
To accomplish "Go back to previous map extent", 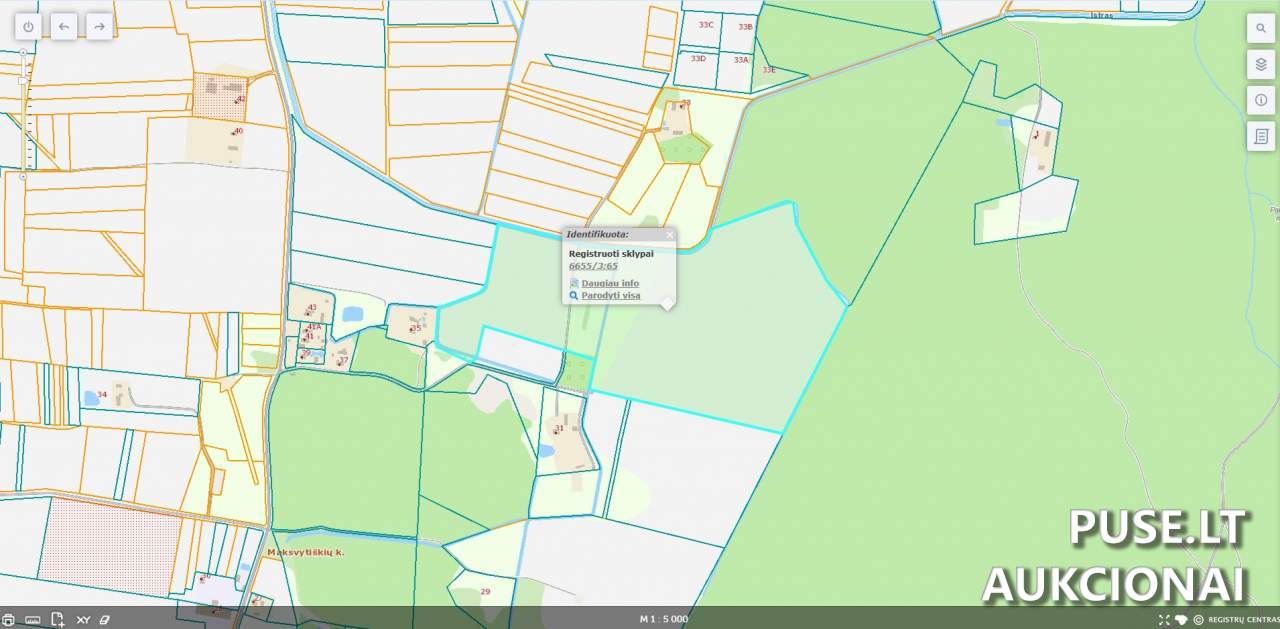I will coord(64,27).
